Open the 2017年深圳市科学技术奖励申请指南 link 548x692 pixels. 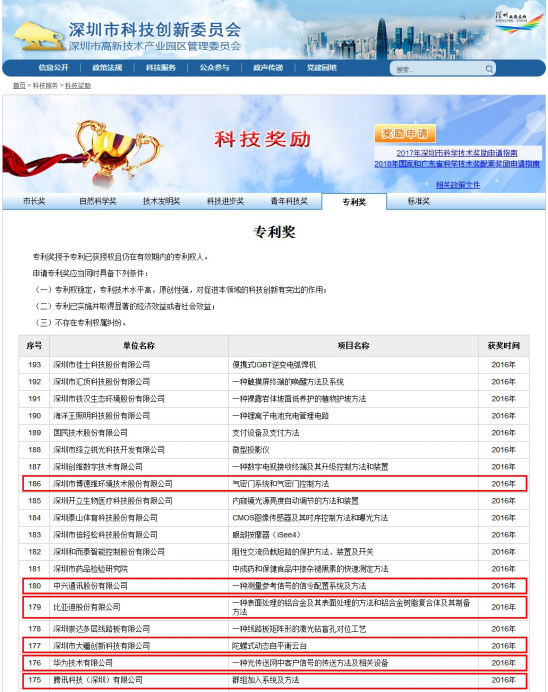click(x=457, y=153)
